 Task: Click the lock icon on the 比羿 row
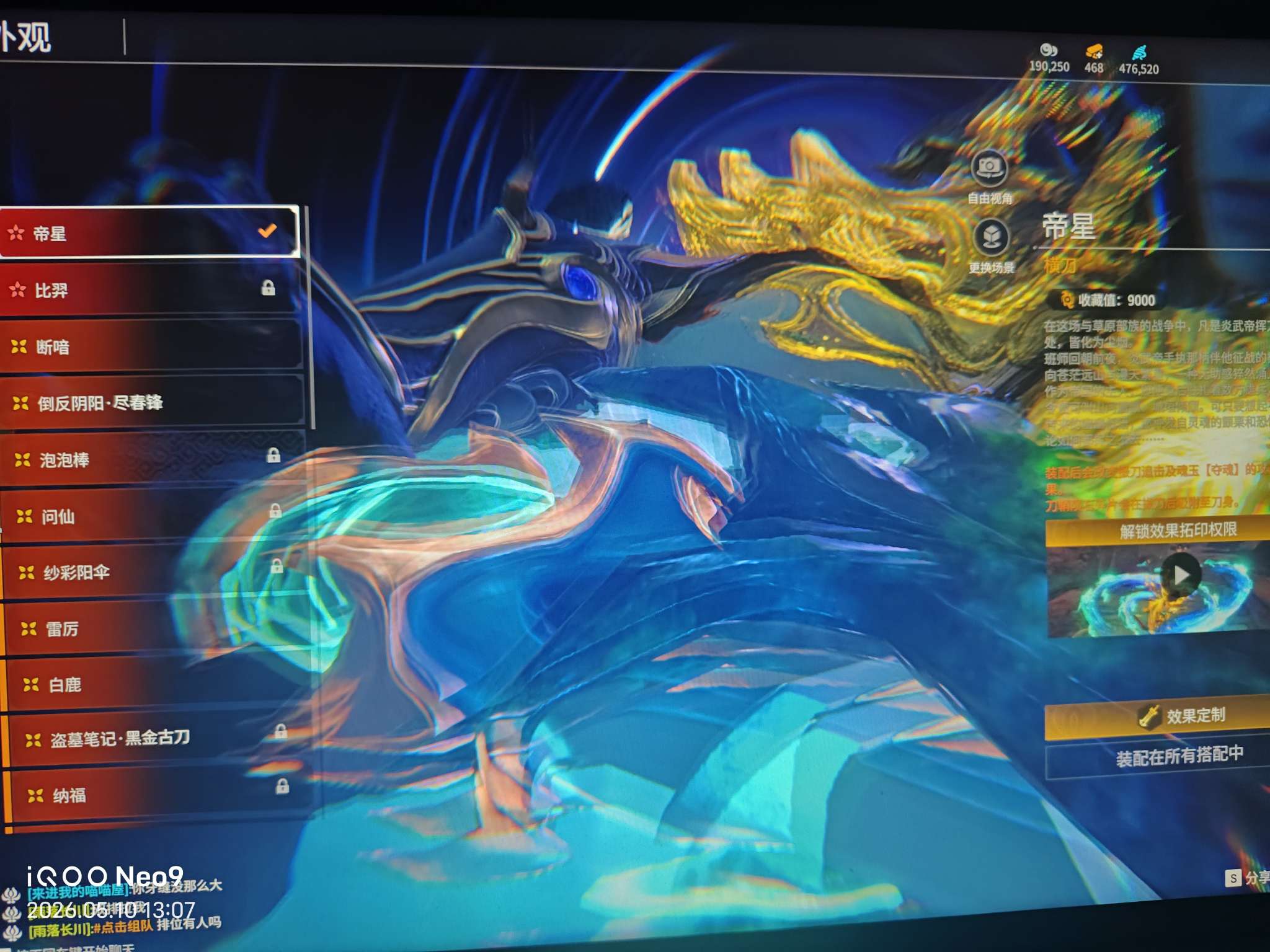click(268, 288)
